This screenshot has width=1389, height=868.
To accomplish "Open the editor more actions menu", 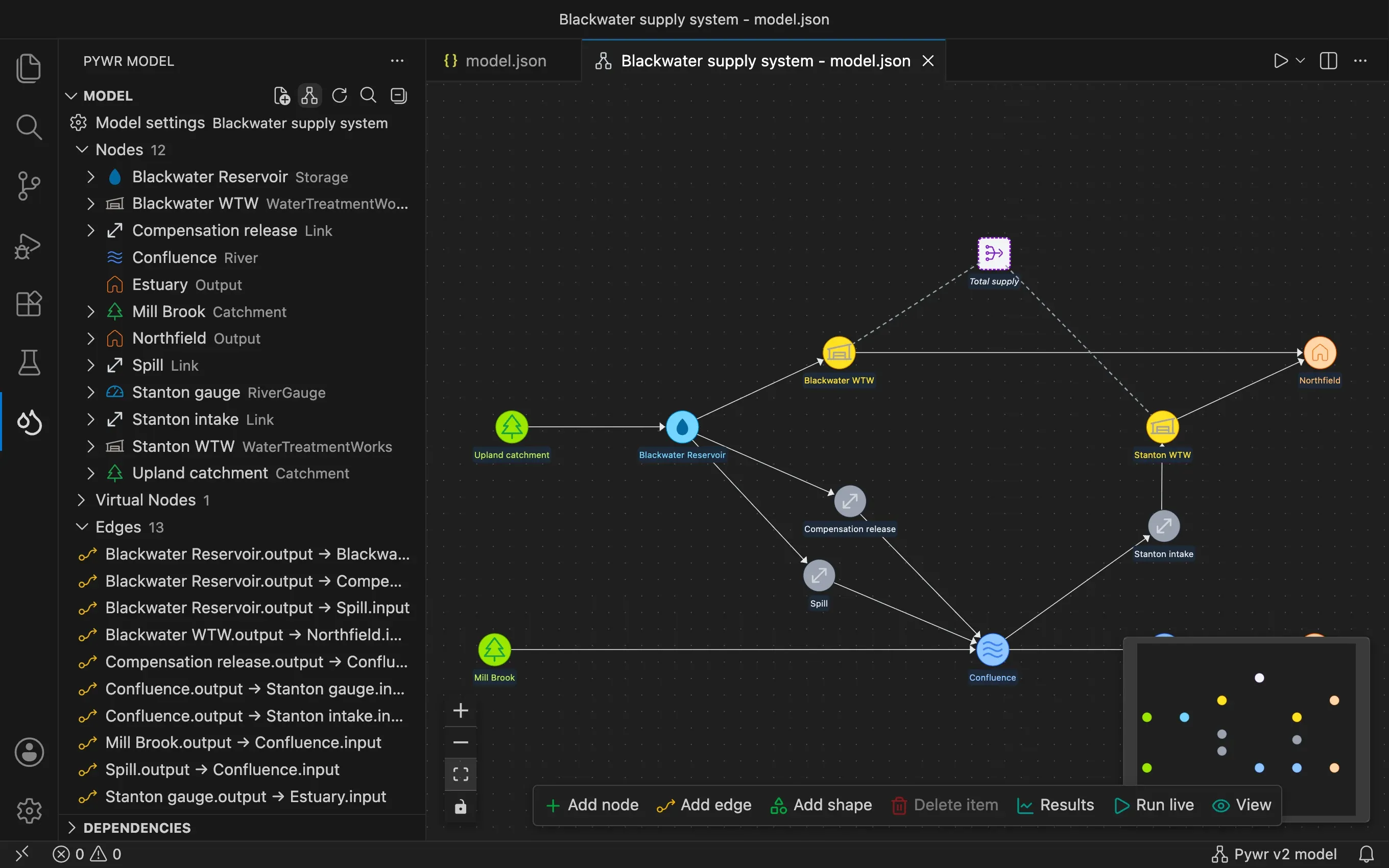I will pyautogui.click(x=1360, y=60).
